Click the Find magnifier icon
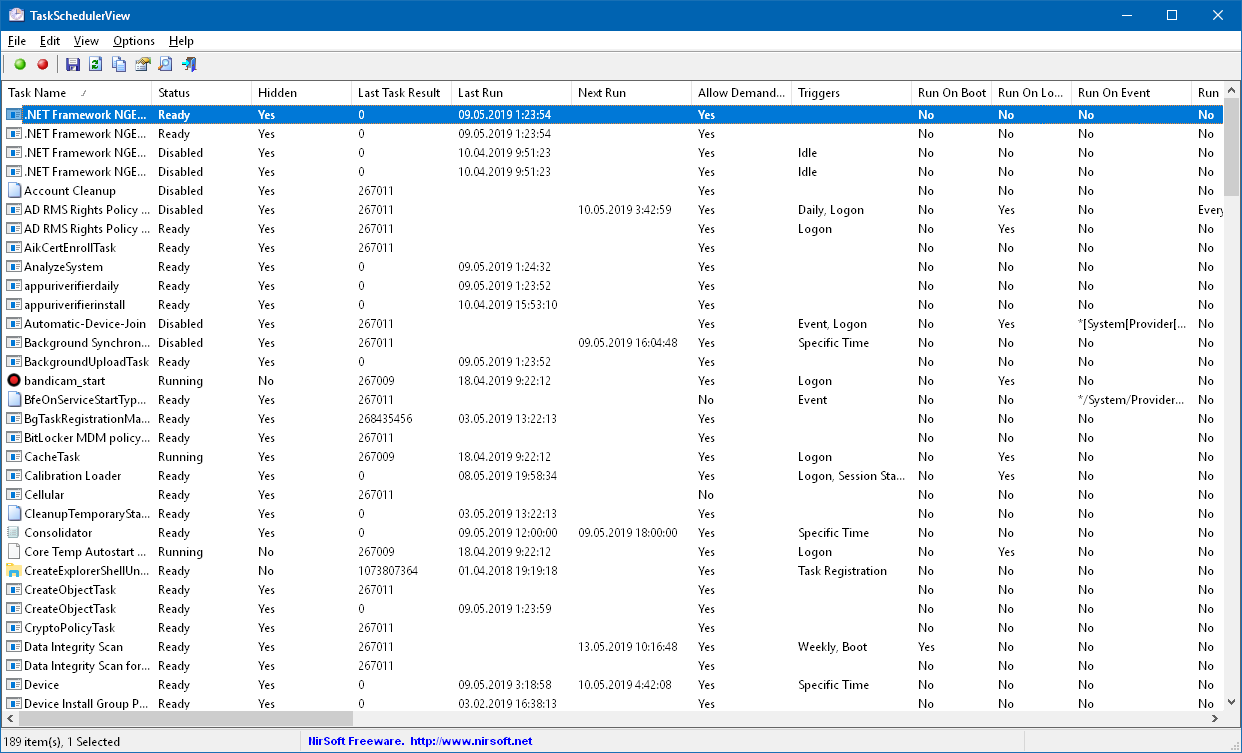This screenshot has height=753, width=1242. coord(165,65)
